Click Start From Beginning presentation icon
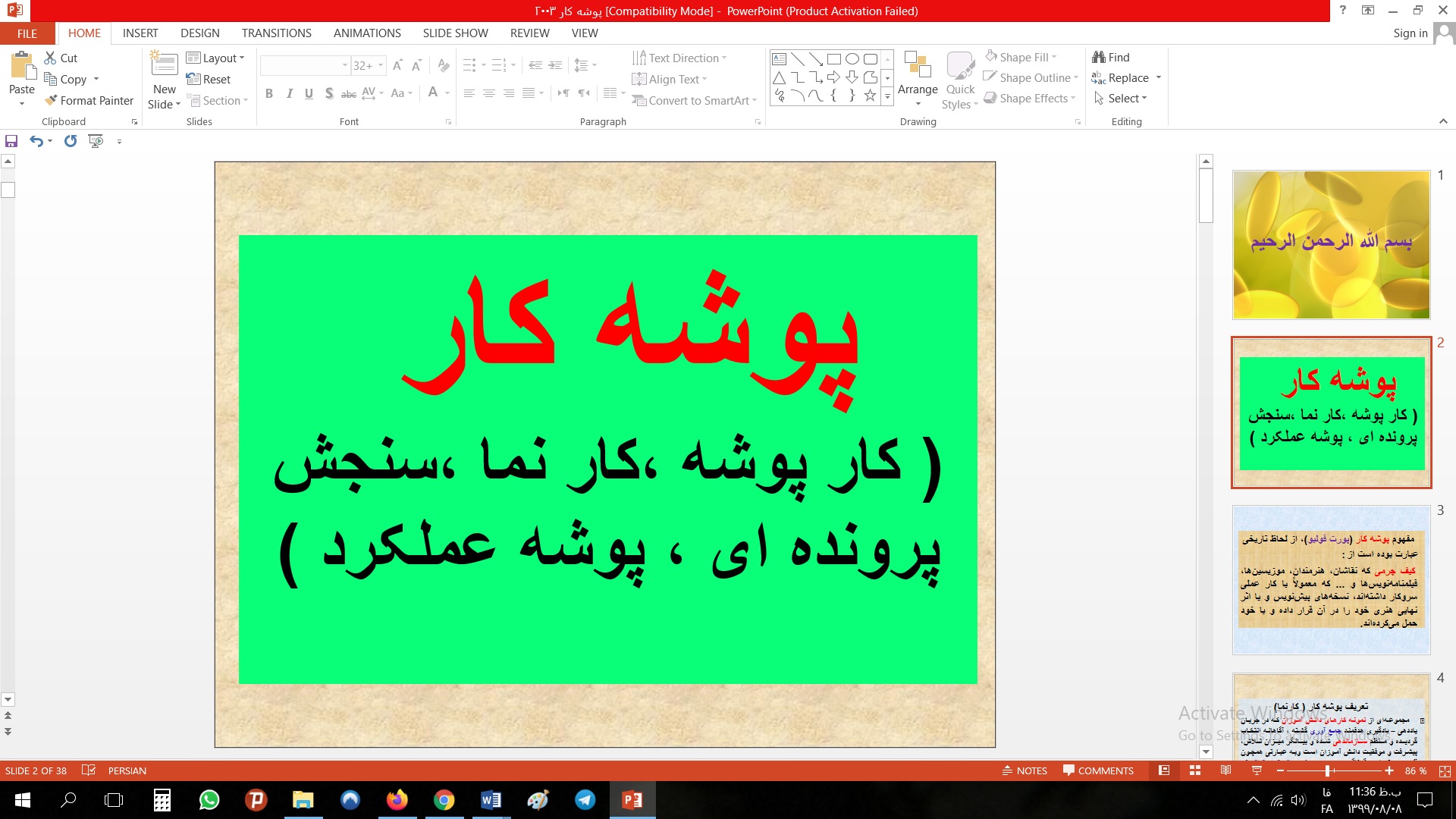Viewport: 1456px width, 819px height. (96, 141)
